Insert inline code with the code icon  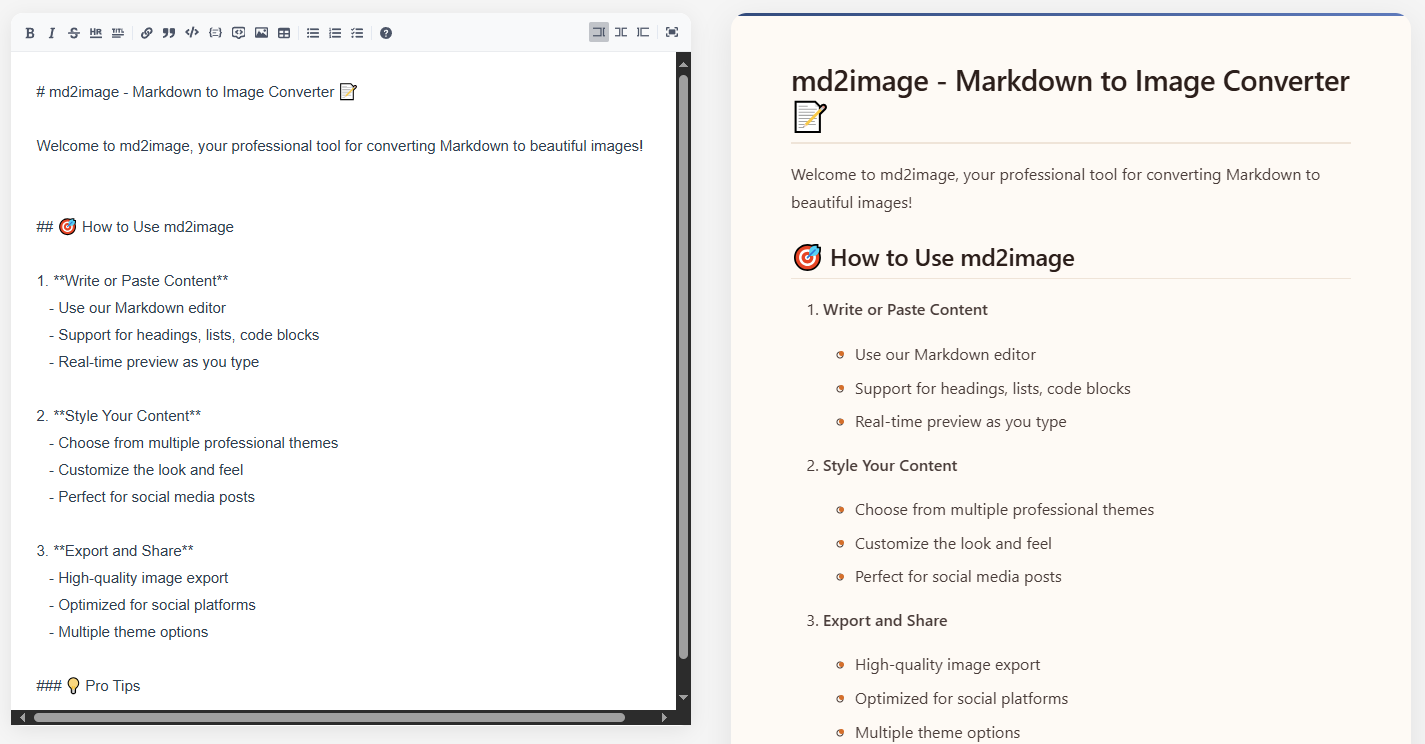tap(192, 33)
